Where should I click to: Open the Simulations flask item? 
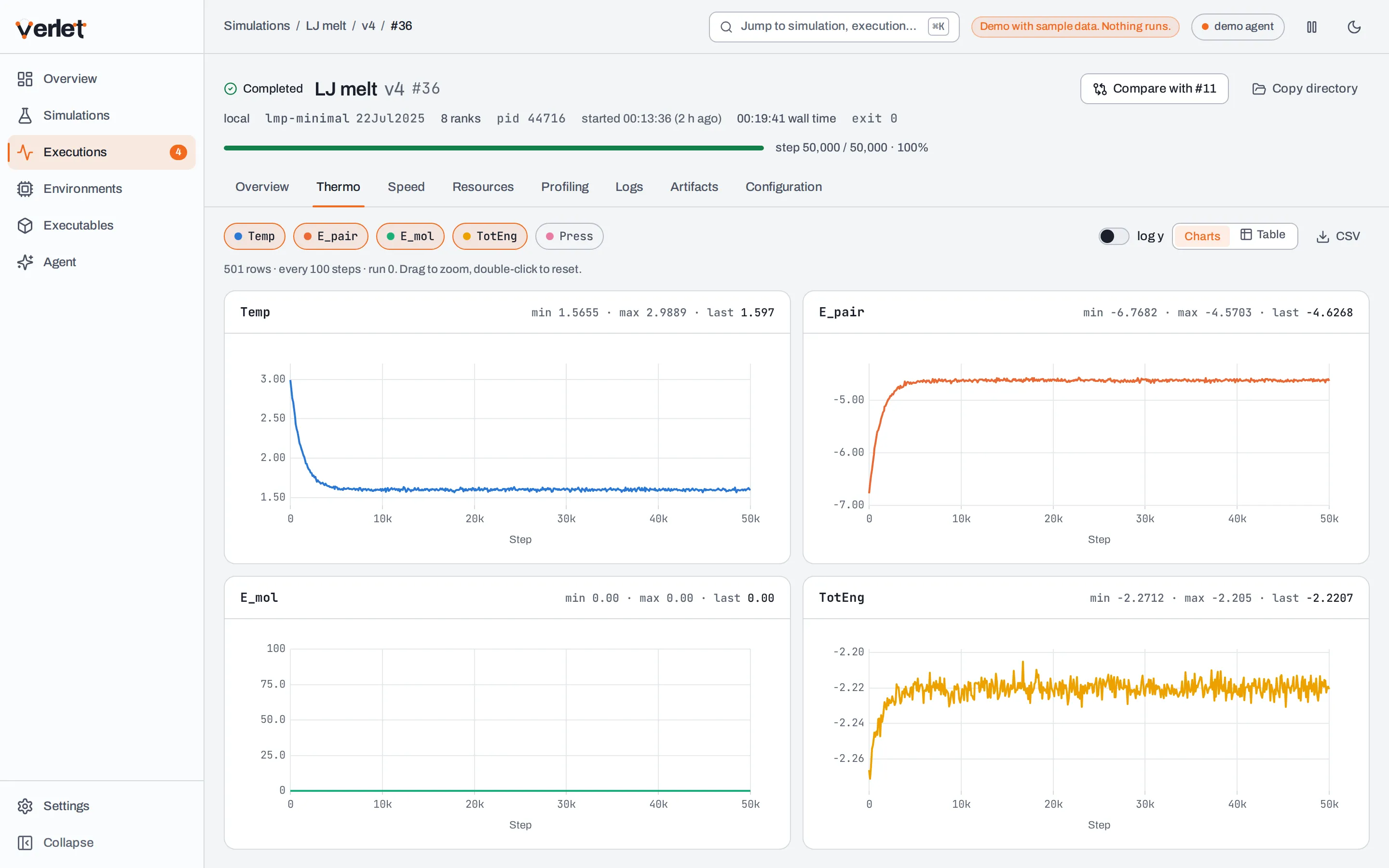[102, 115]
